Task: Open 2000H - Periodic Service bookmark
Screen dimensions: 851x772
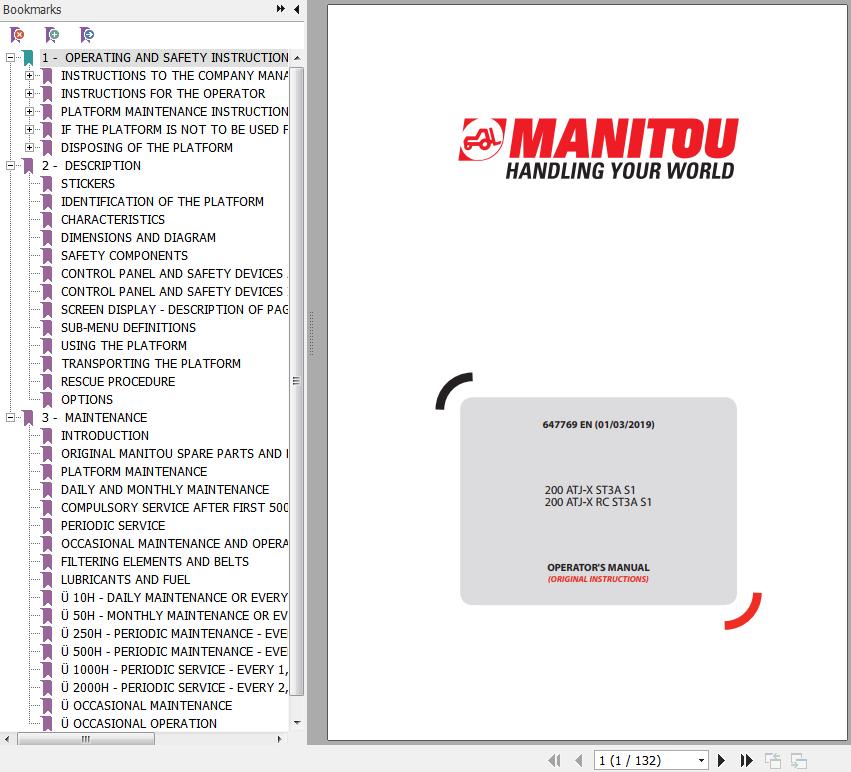Action: tap(174, 687)
